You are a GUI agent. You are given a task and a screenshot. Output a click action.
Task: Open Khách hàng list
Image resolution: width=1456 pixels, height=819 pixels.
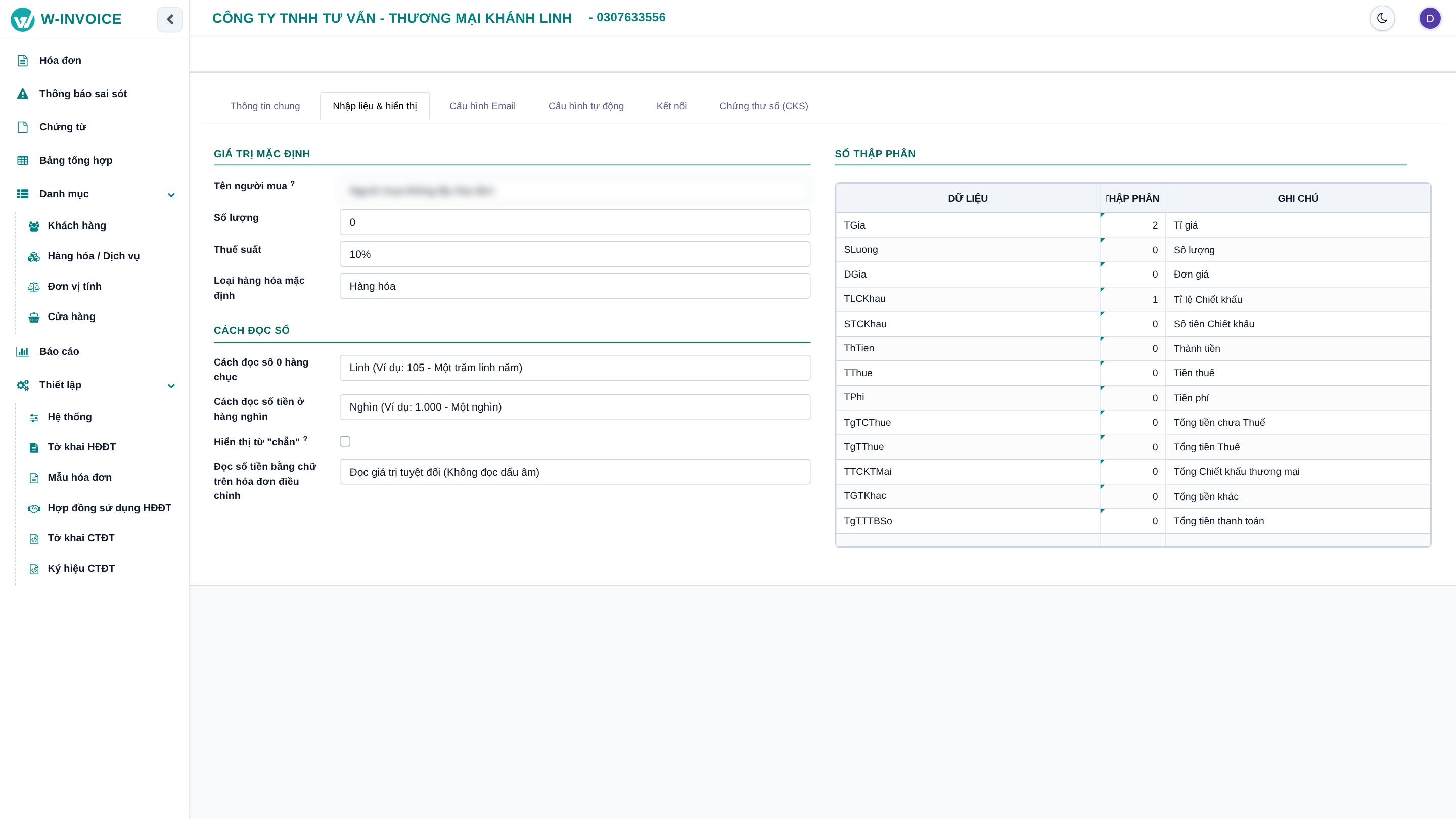pos(77,226)
